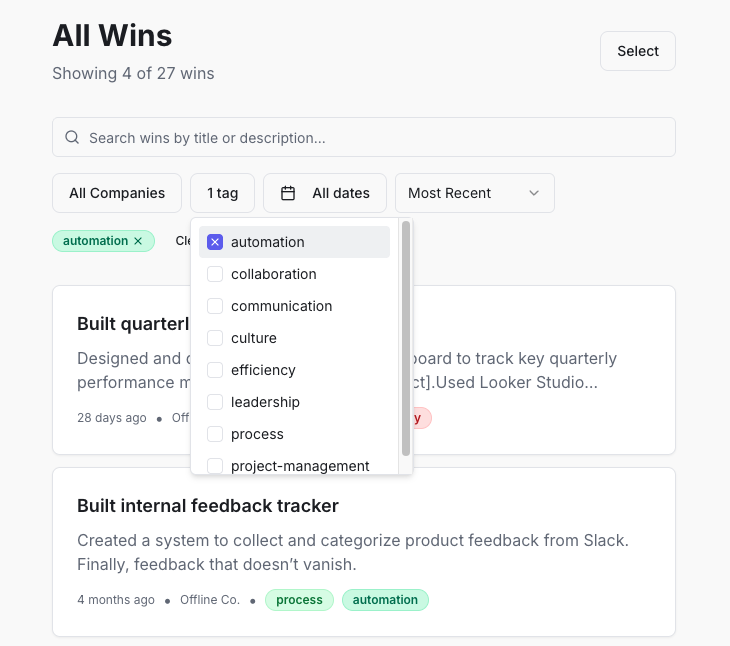
Task: Pick project-management from the tag list
Action: [x=300, y=465]
